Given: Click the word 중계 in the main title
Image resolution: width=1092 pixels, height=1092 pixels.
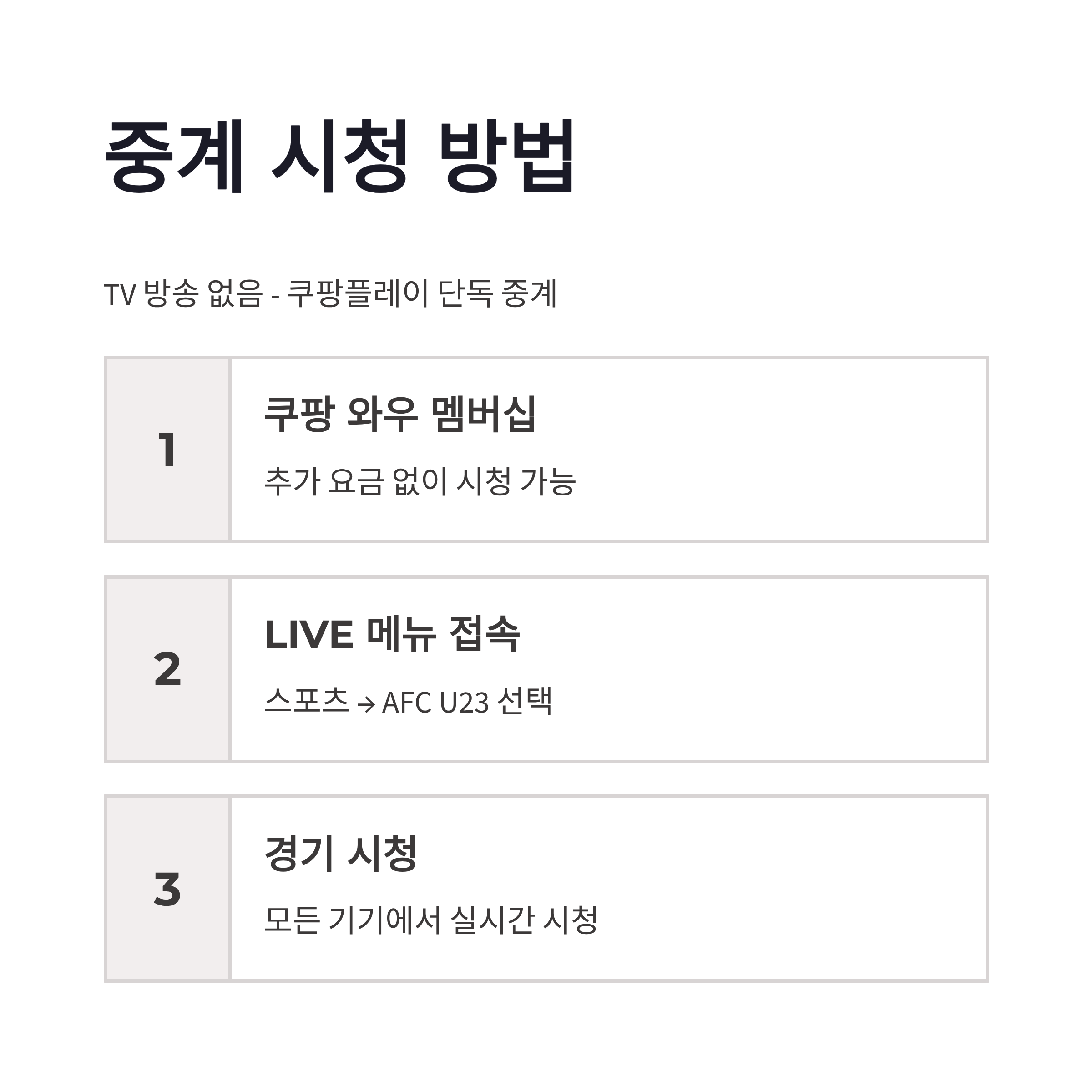Looking at the screenshot, I should pyautogui.click(x=174, y=156).
